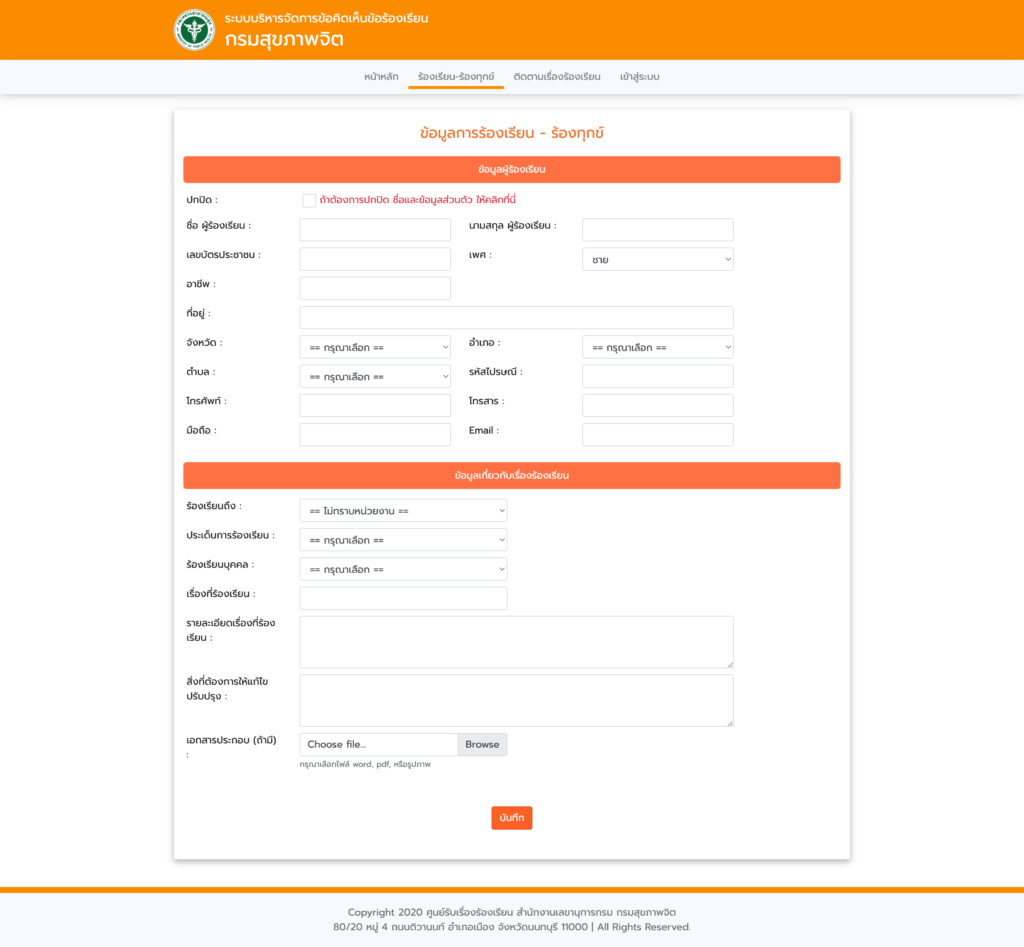Open the เพศ gender dropdown
This screenshot has height=947, width=1024.
tap(658, 259)
